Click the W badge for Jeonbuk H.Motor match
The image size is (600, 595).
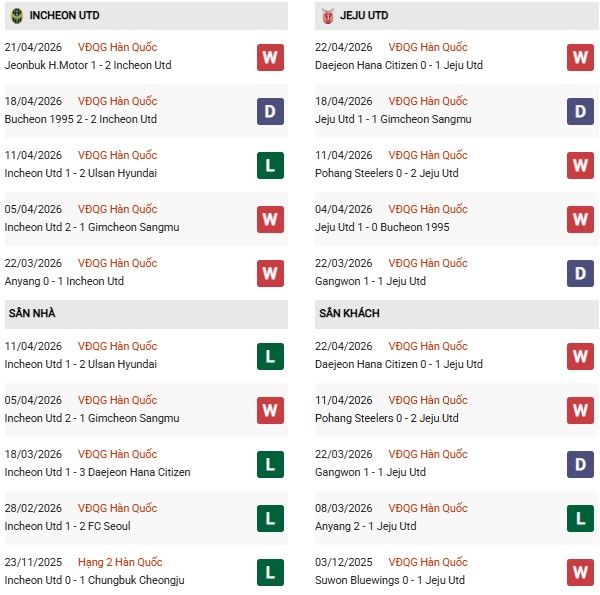point(269,57)
